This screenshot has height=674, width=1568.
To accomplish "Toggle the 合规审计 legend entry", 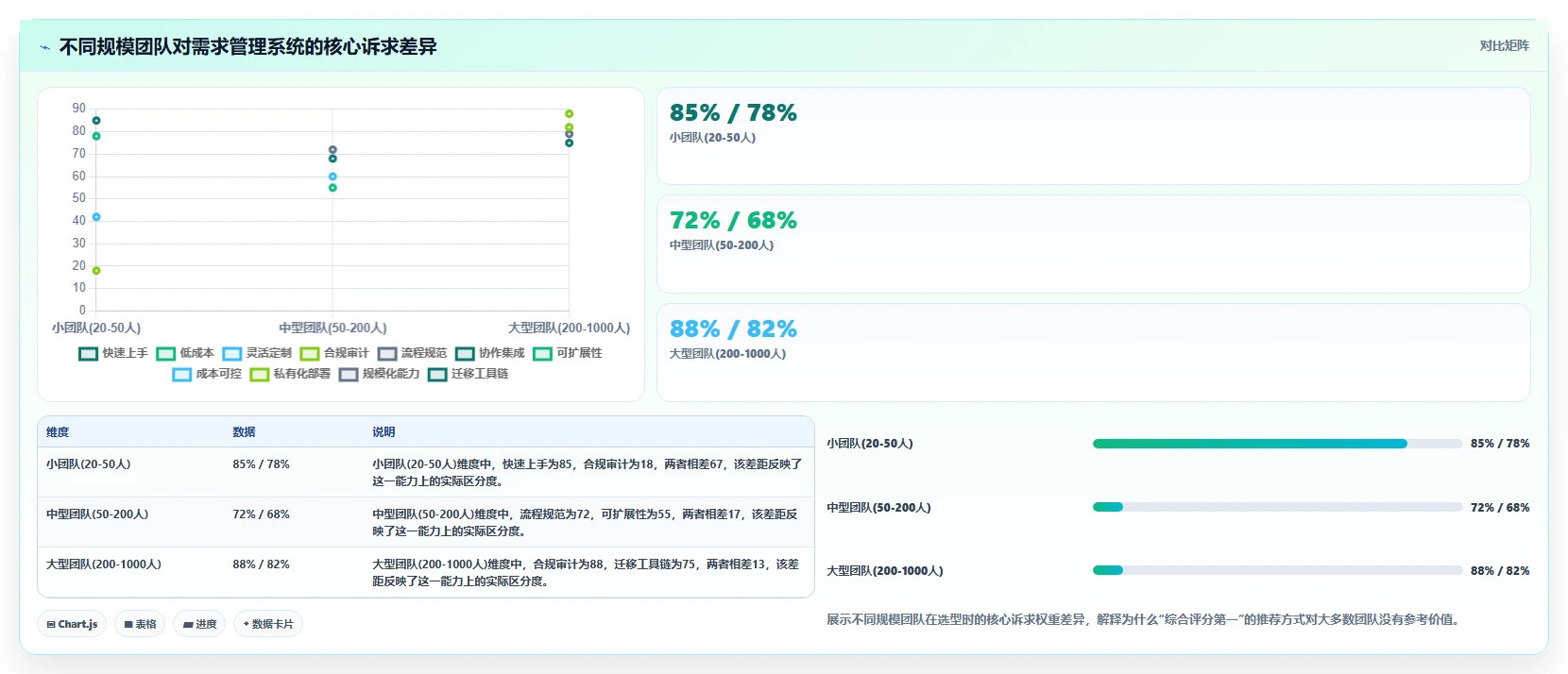I will coord(334,353).
